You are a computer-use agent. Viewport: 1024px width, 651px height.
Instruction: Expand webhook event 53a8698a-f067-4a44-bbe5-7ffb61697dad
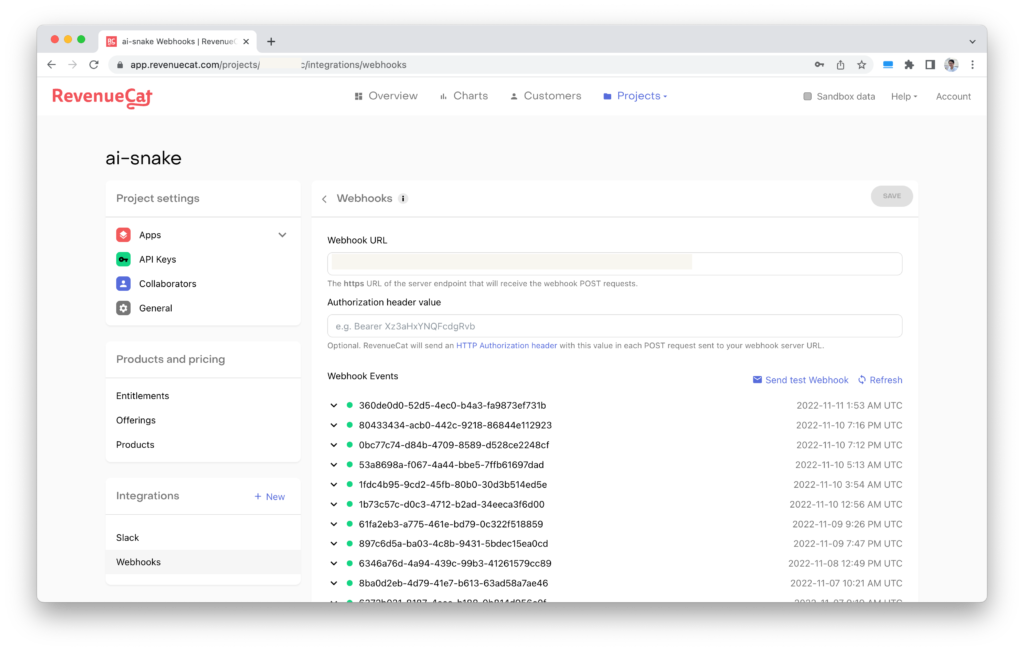click(334, 465)
